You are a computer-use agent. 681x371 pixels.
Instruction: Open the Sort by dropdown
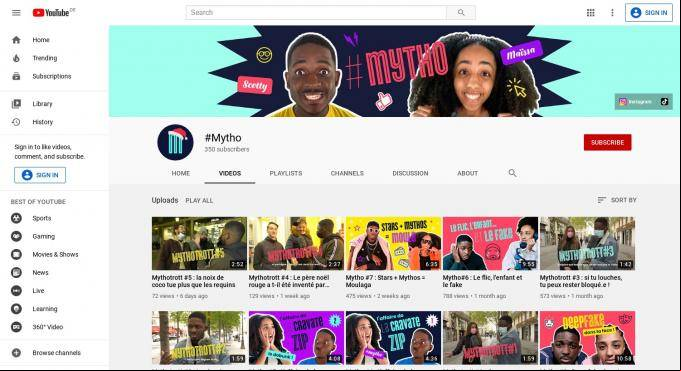(617, 200)
